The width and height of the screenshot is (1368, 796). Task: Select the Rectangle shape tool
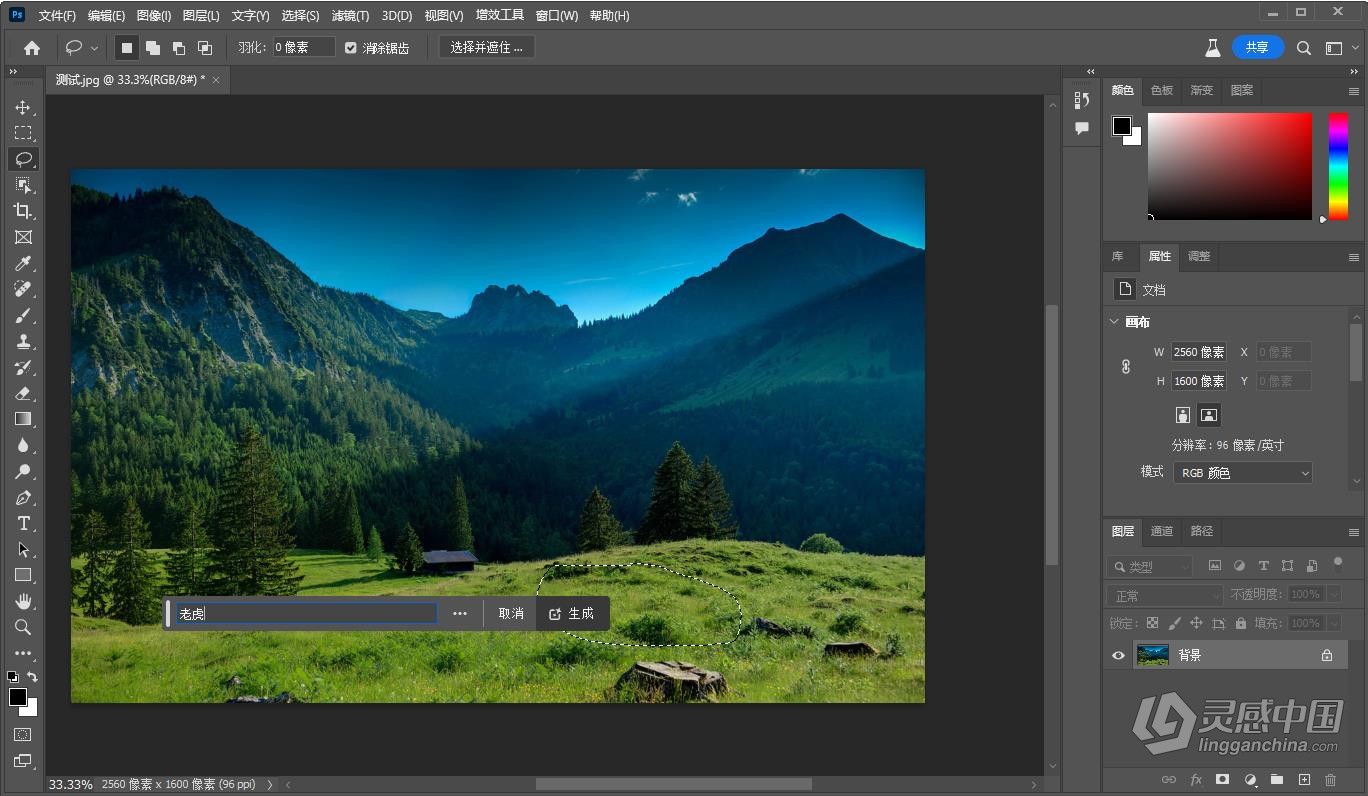23,575
